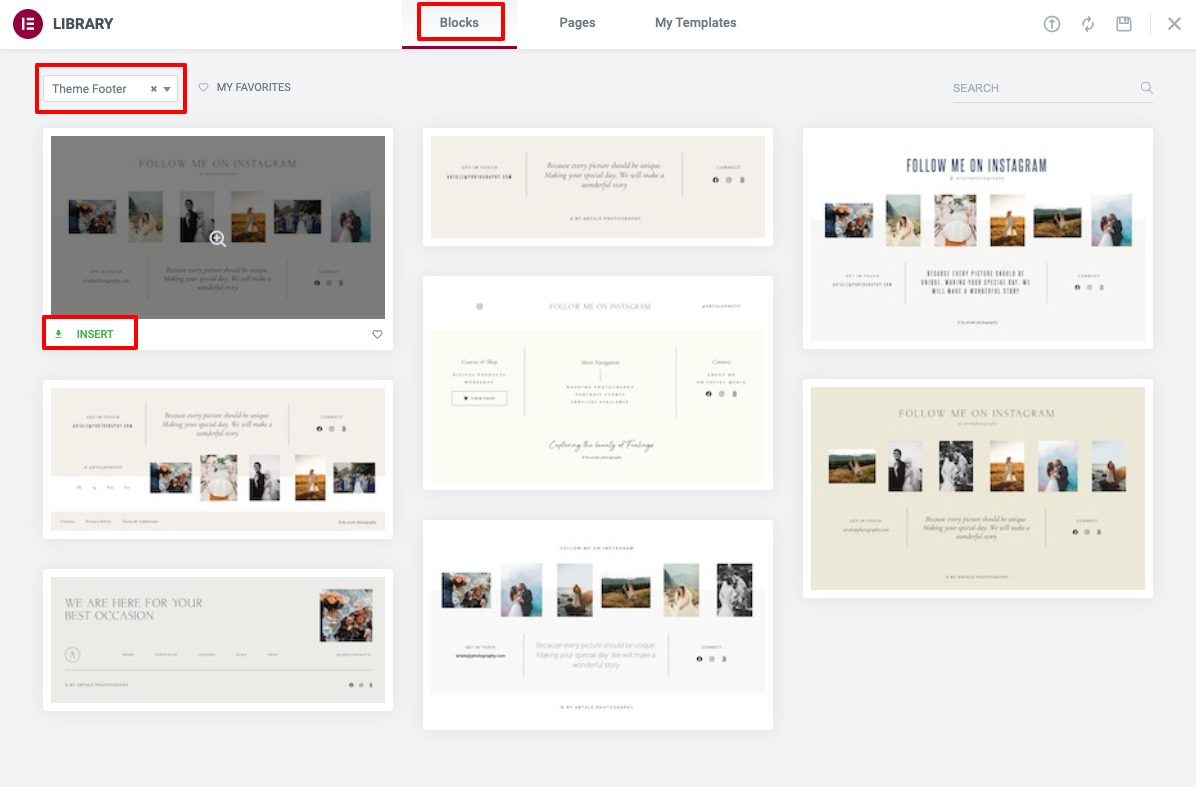Switch to the Blocks tab
The height and width of the screenshot is (787, 1196).
click(x=459, y=22)
